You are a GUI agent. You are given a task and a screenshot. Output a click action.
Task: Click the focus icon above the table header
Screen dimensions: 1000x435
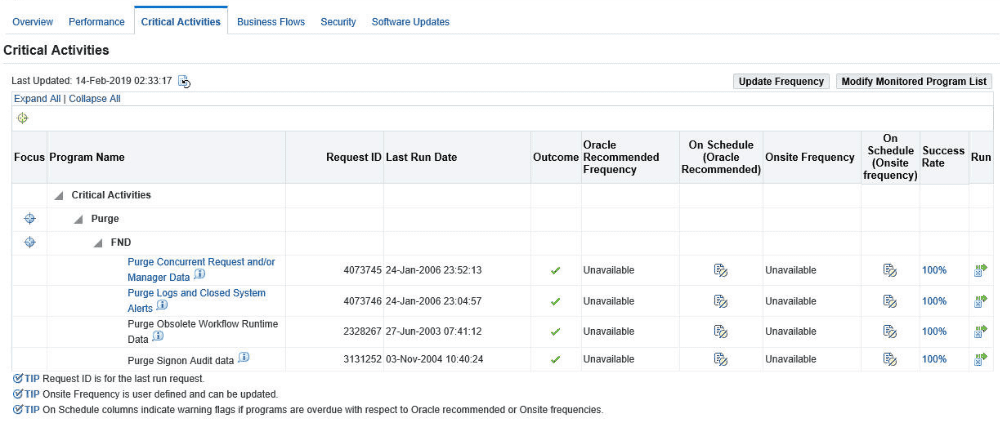pos(23,118)
